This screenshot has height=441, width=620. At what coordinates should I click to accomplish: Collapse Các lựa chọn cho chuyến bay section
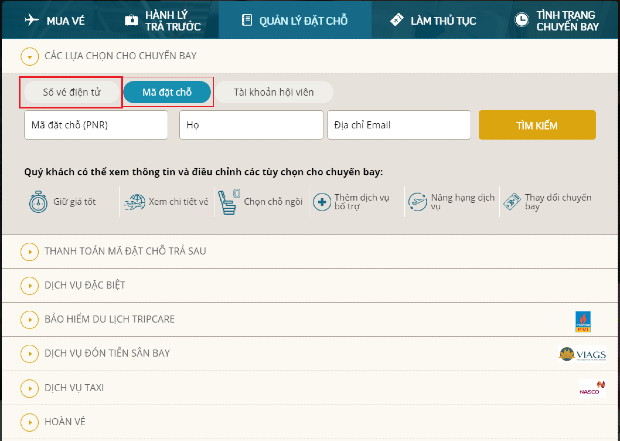coord(30,57)
